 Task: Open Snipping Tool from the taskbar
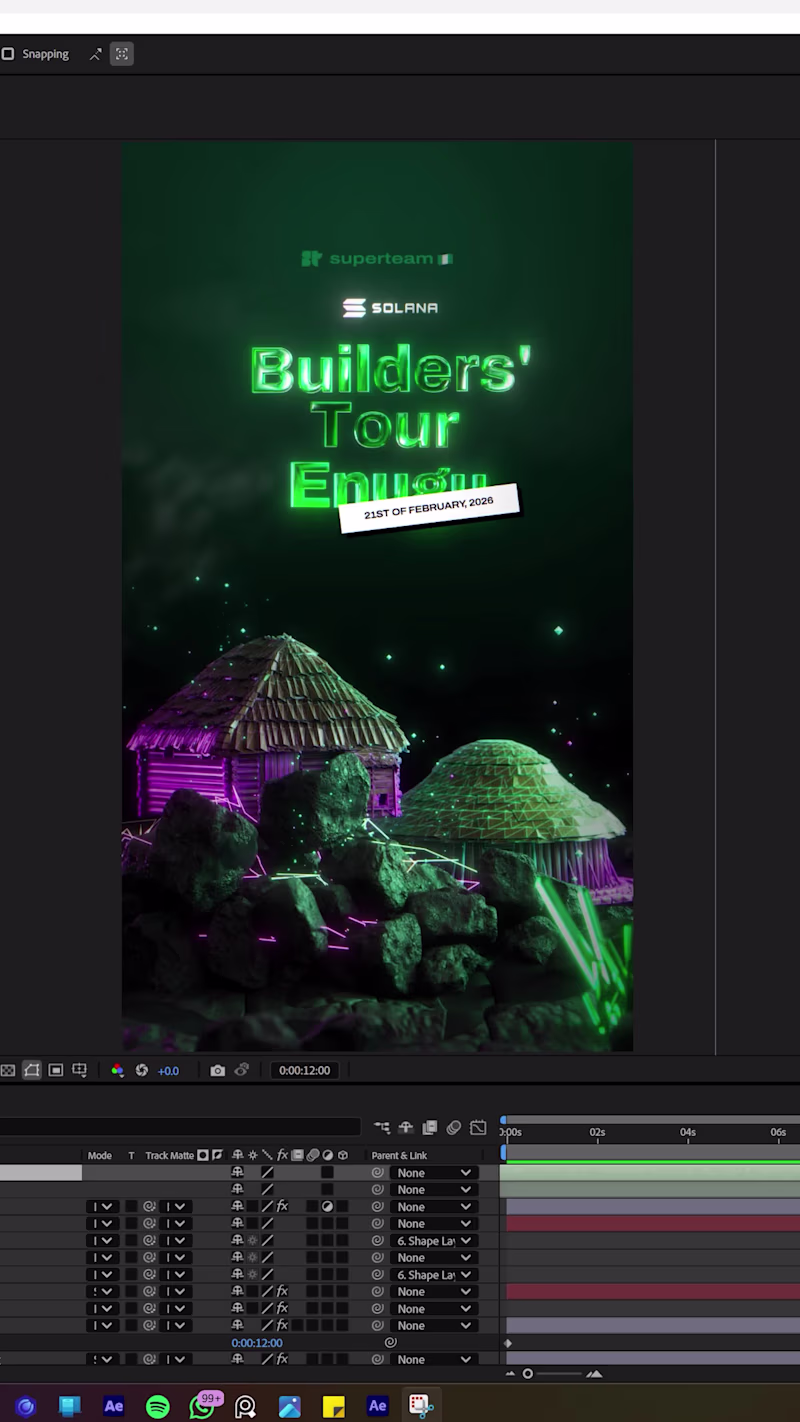tap(421, 1407)
